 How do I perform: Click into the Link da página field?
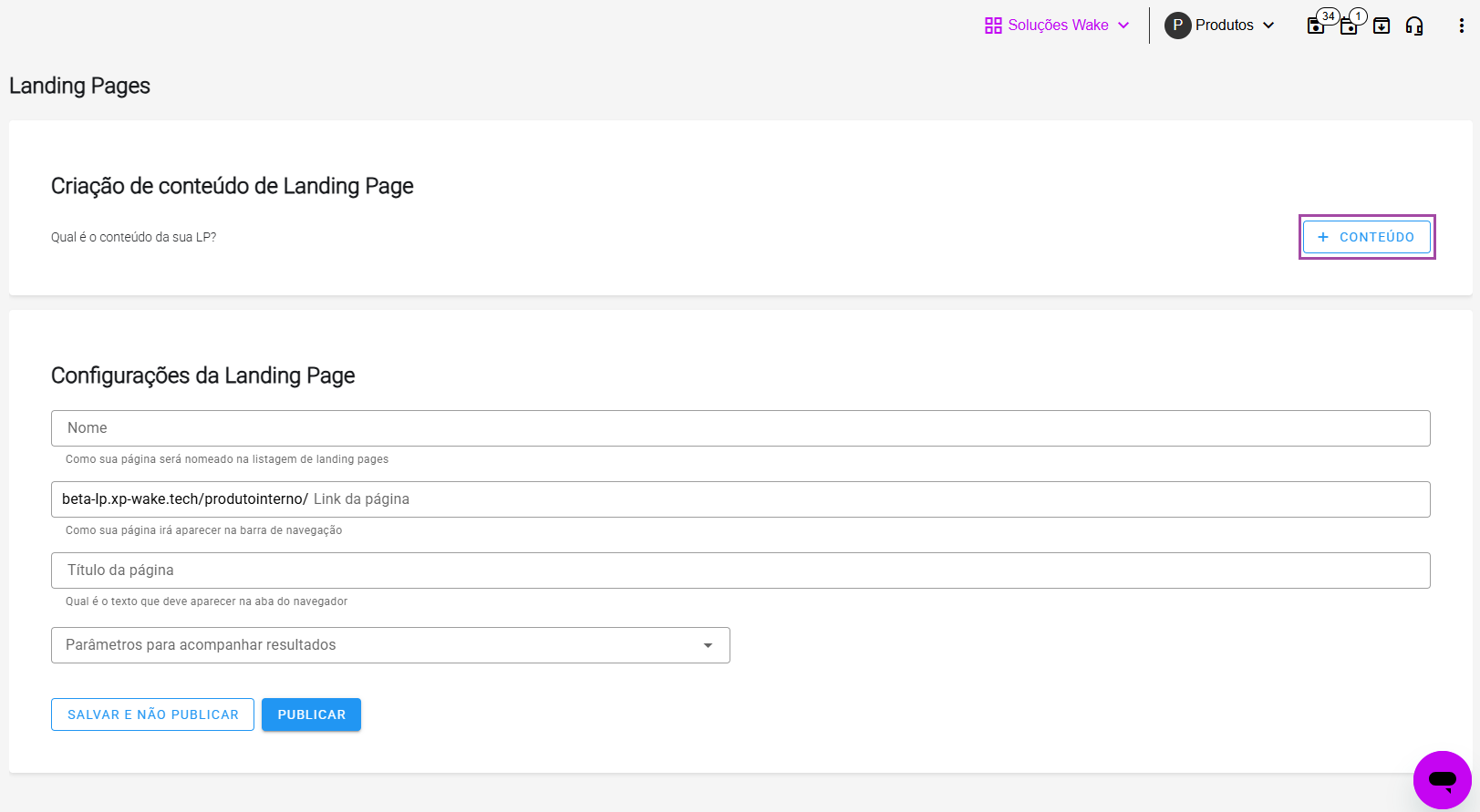[x=866, y=499]
